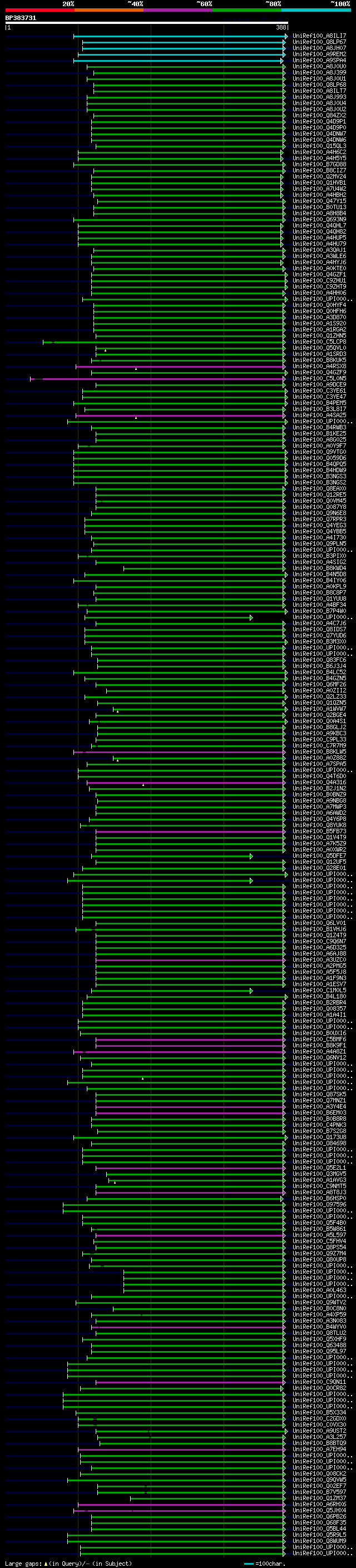This screenshot has width=356, height=1568.
Task: Click the purple alignment bar for UniRef100_Q5JHX4
Action: click(179, 1511)
